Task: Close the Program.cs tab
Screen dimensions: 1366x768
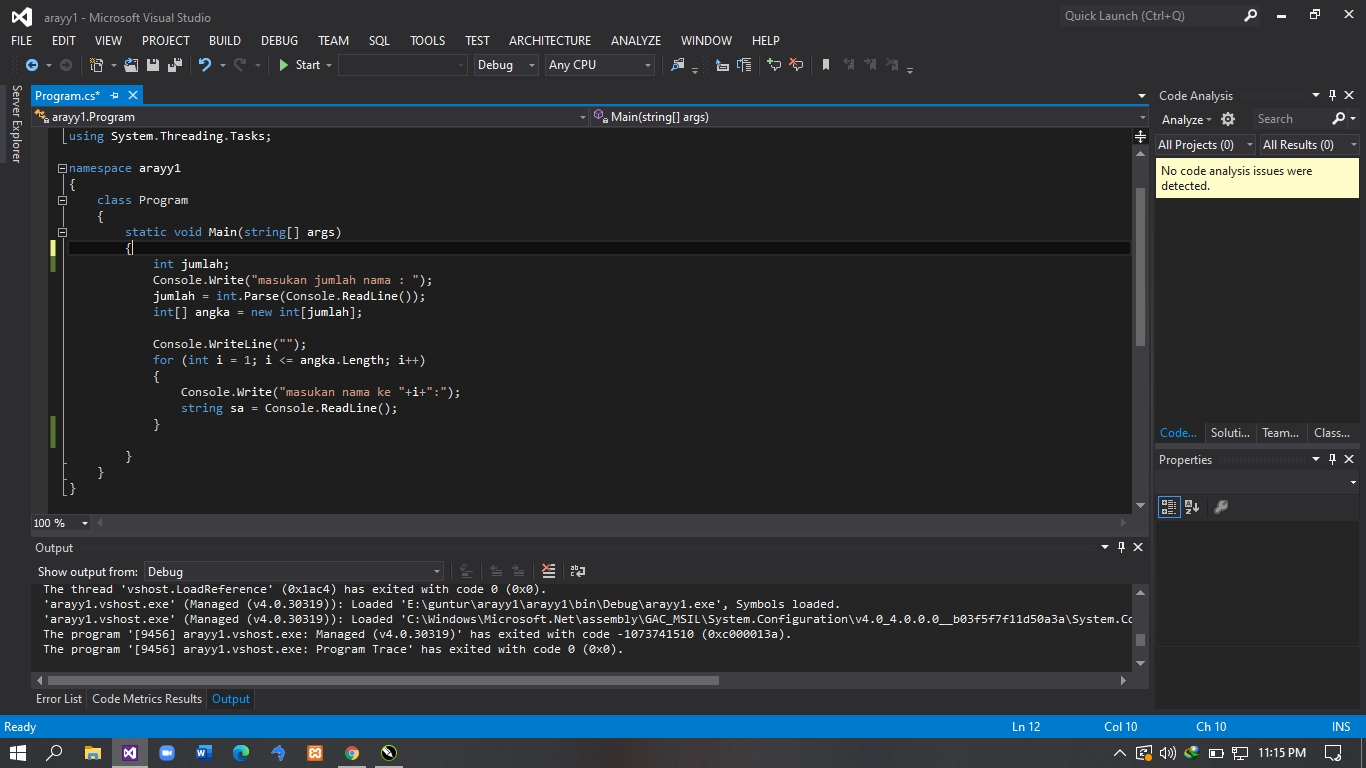Action: 132,95
